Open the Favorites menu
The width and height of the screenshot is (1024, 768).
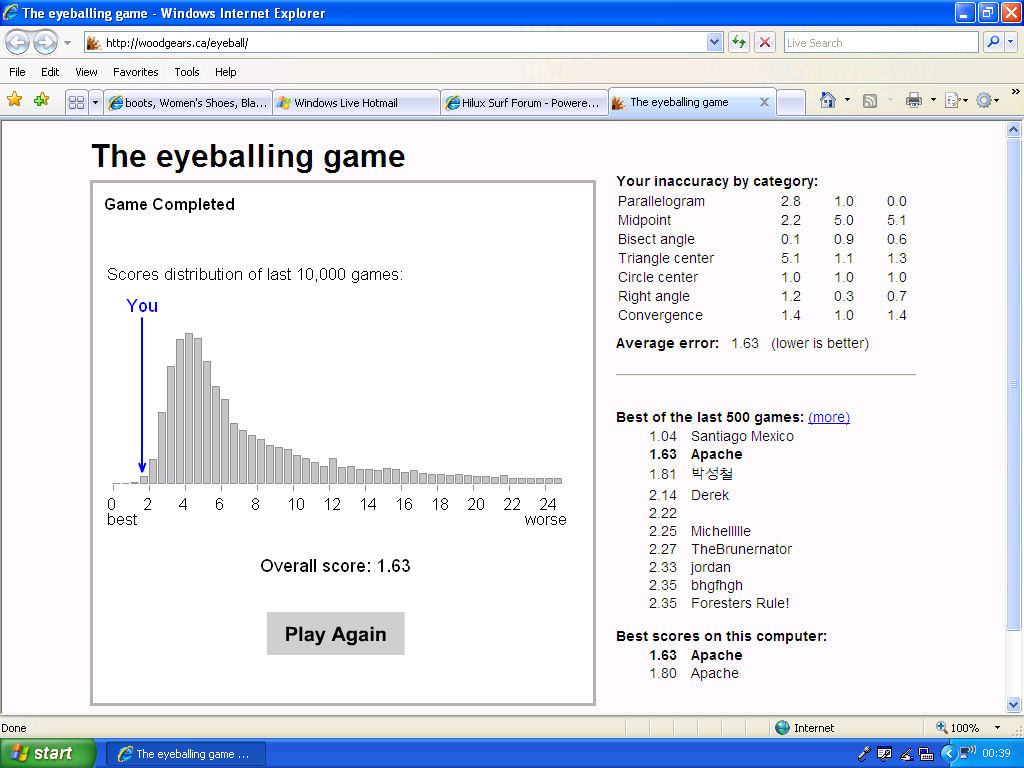[135, 72]
